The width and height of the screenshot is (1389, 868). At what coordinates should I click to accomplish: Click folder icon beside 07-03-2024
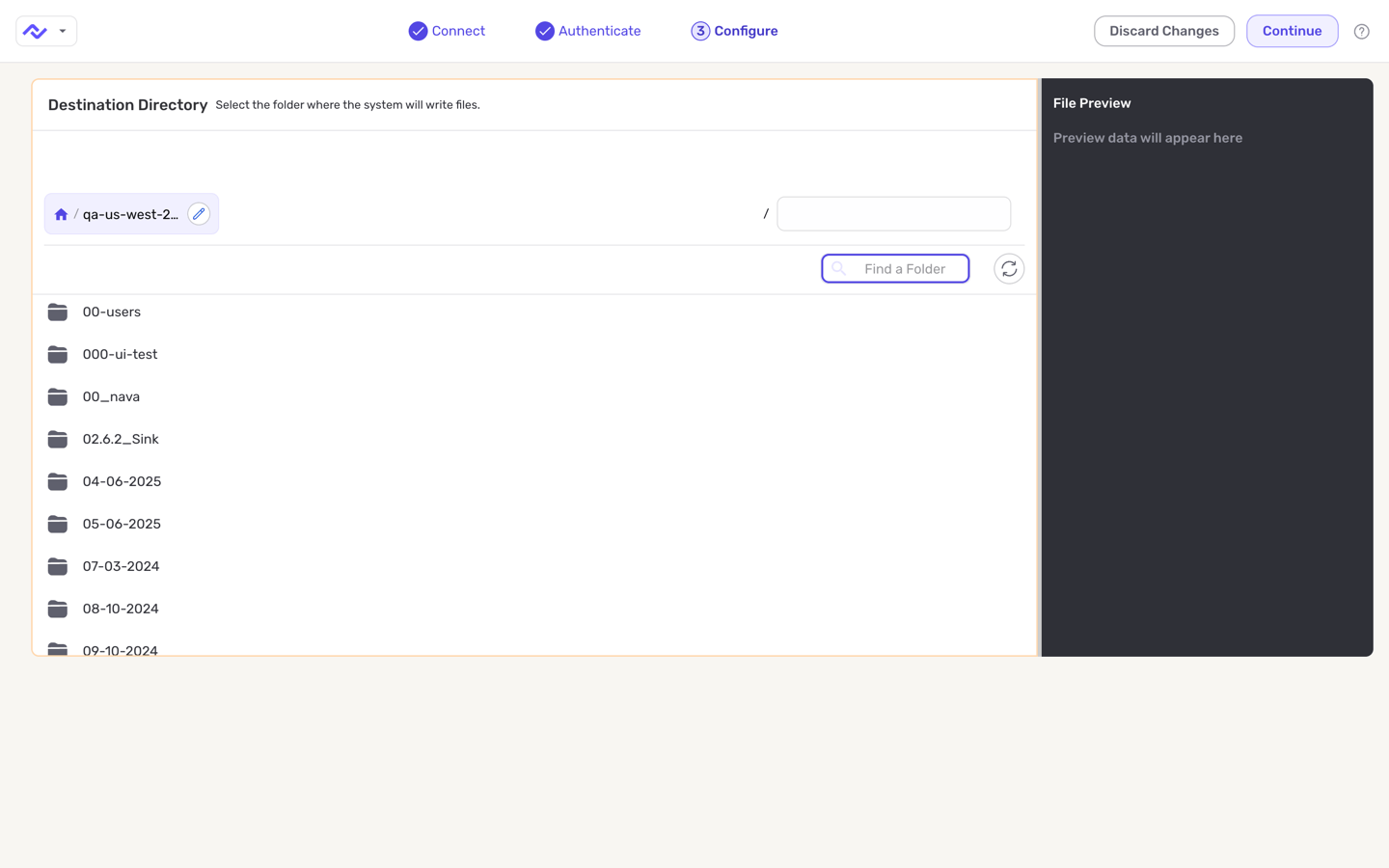tap(58, 567)
